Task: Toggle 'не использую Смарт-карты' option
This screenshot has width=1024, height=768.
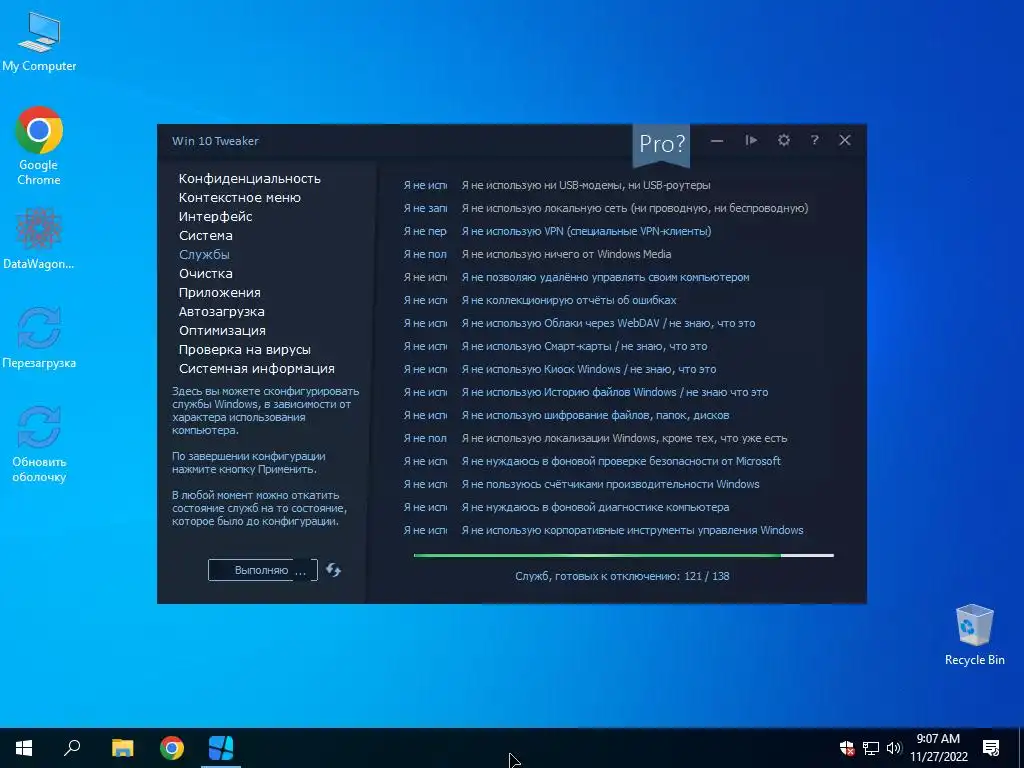Action: tap(584, 346)
